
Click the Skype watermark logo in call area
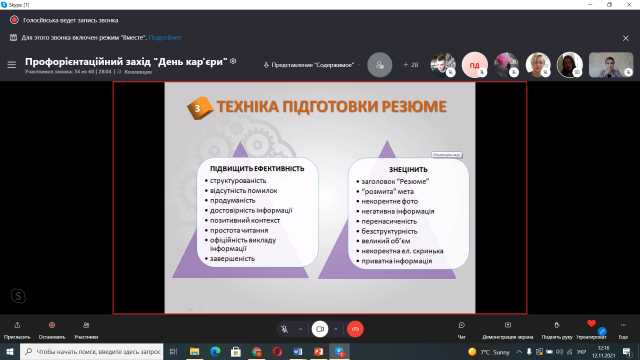click(18, 296)
